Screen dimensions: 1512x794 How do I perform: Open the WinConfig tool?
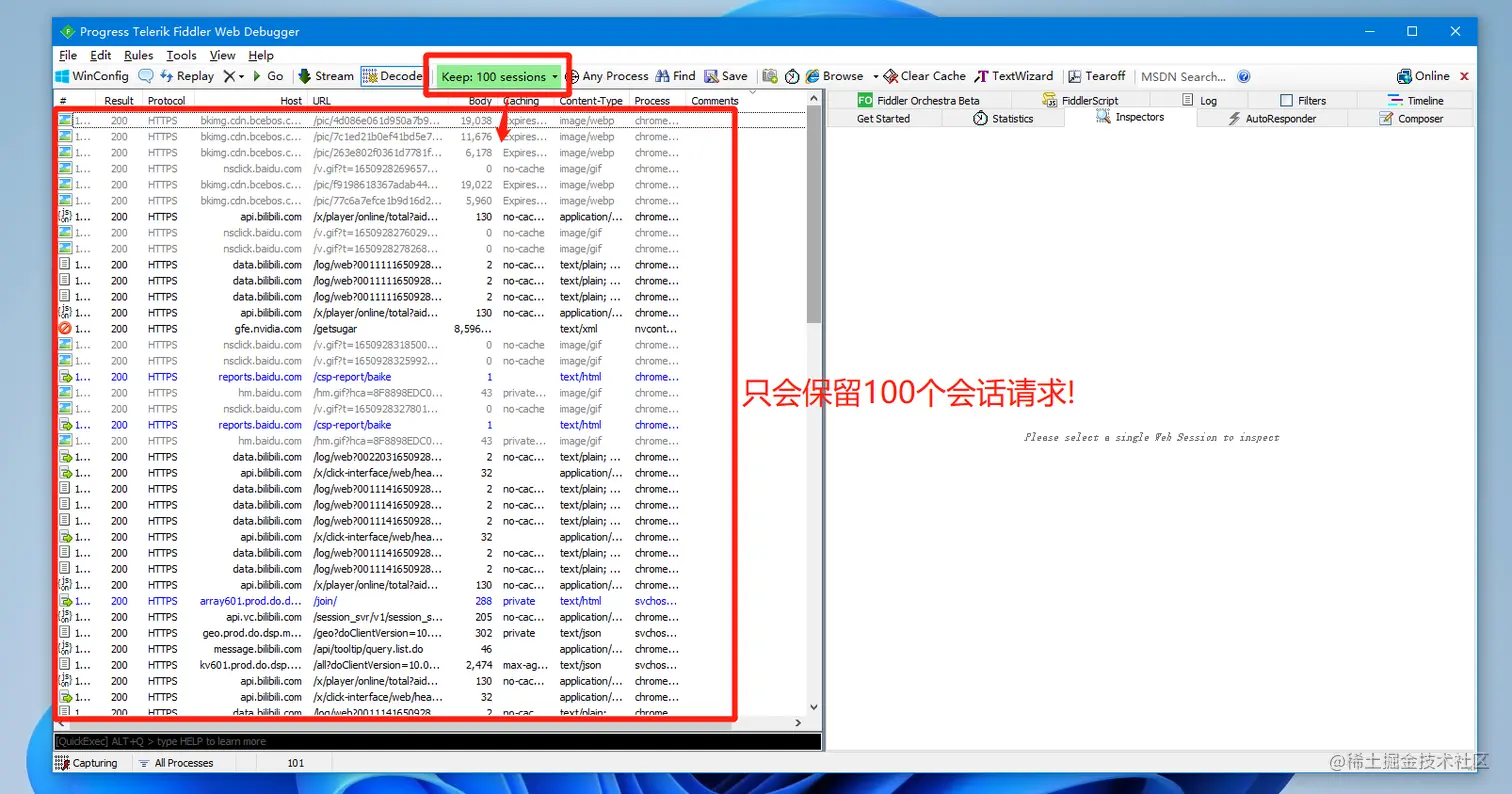92,76
